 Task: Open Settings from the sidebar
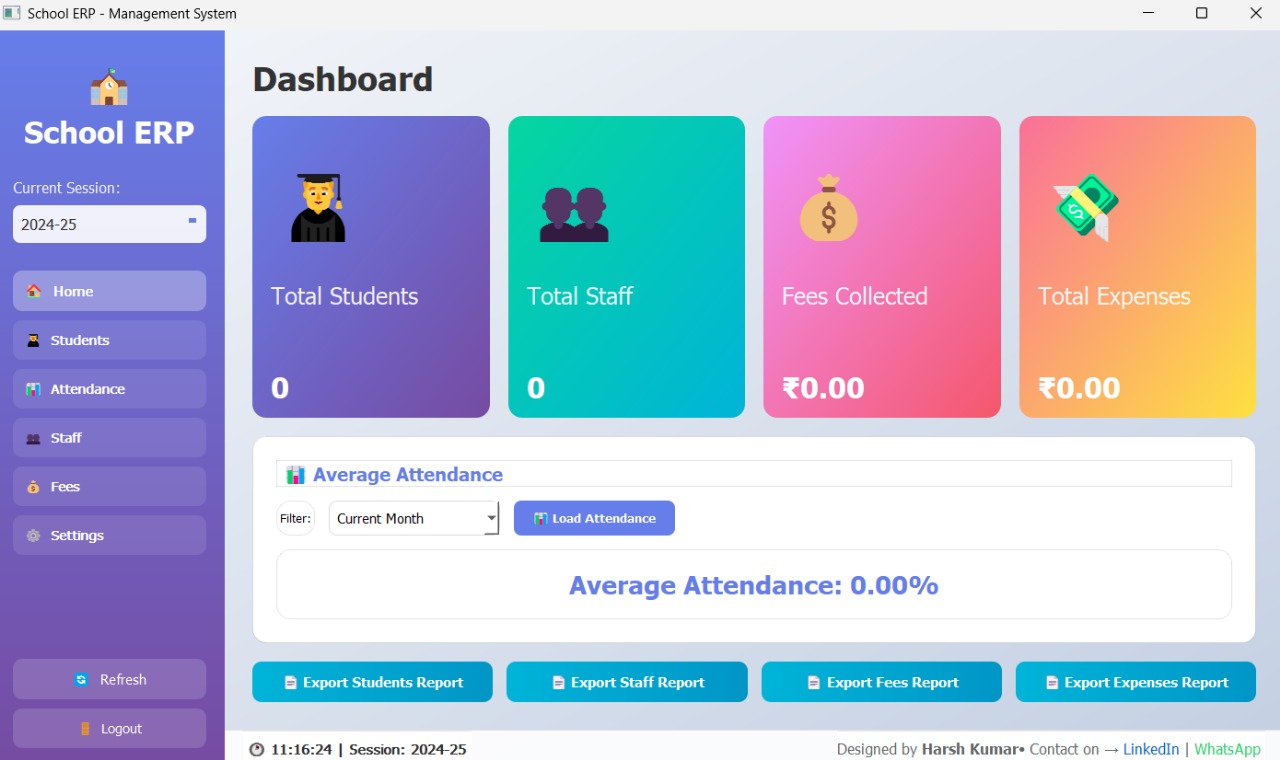(109, 536)
